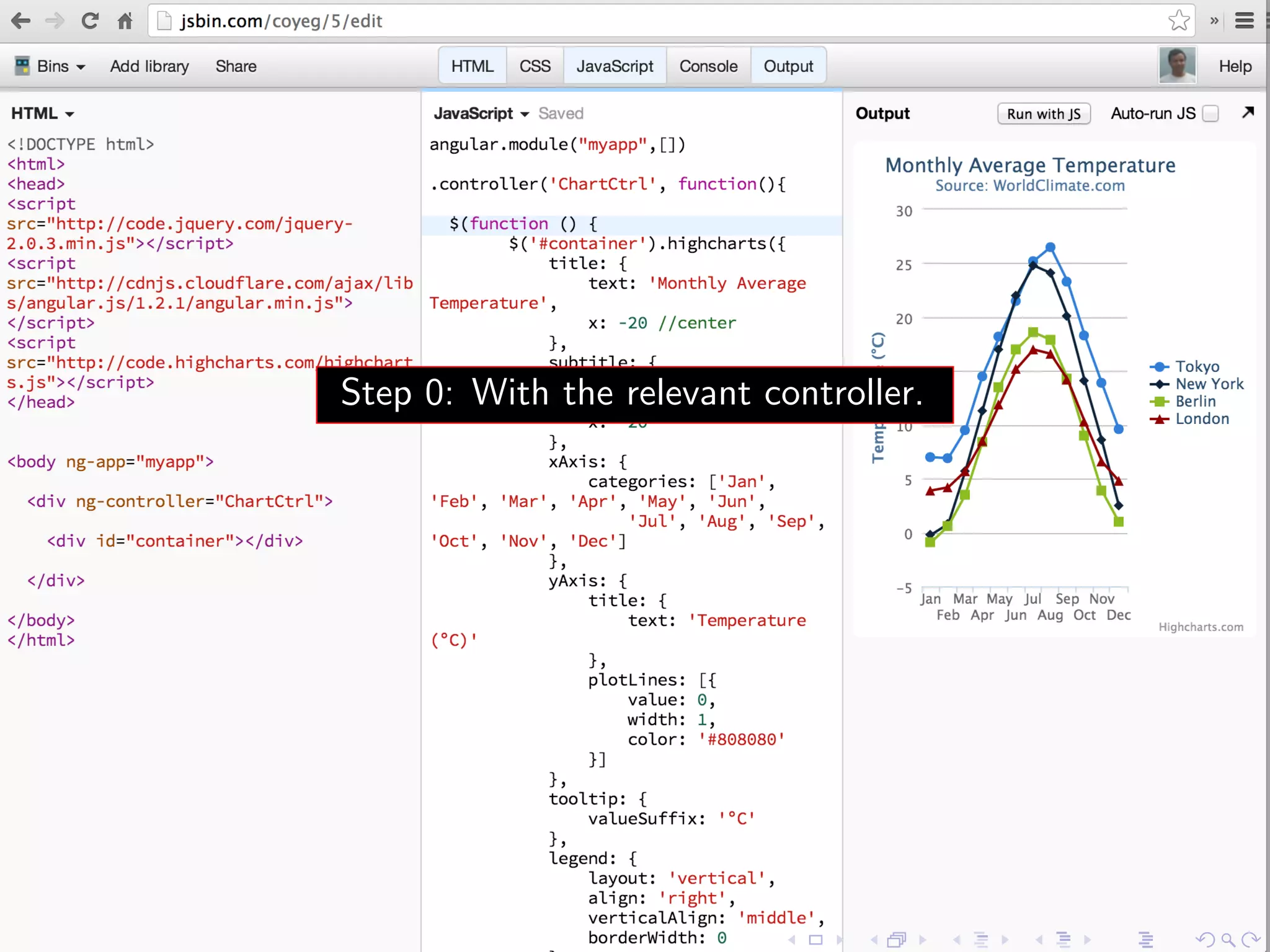Click the user avatar picture
The width and height of the screenshot is (1270, 952).
tap(1176, 65)
